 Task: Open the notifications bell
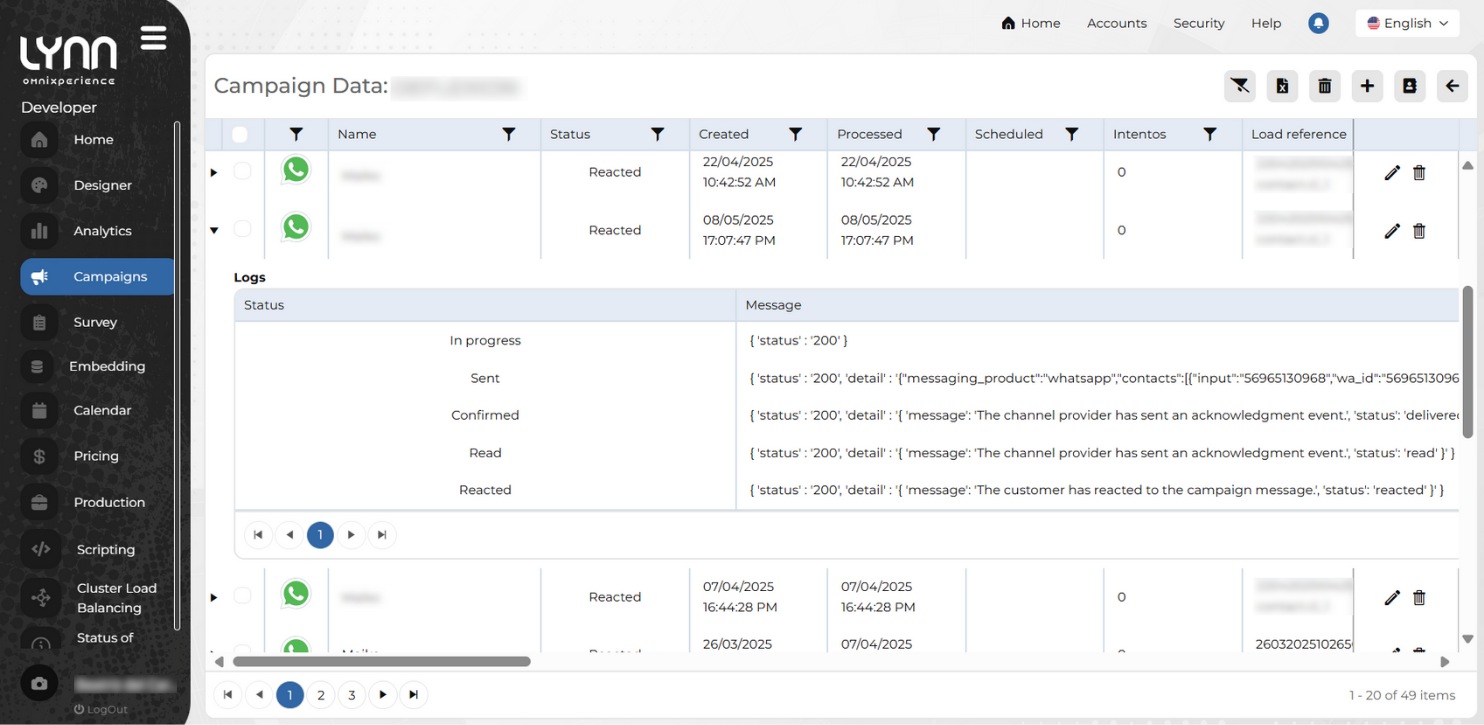pos(1319,23)
